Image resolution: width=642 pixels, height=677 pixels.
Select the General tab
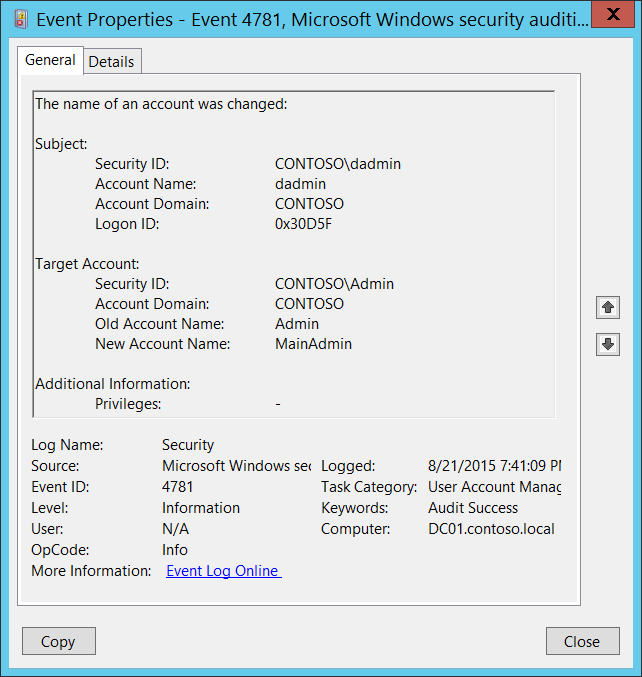[50, 60]
